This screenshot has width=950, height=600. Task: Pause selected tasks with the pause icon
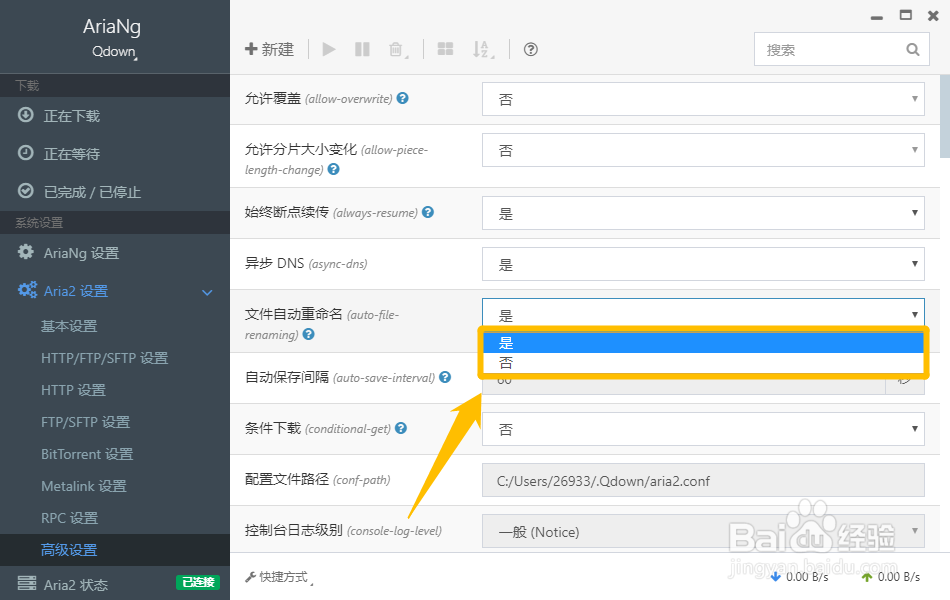362,49
